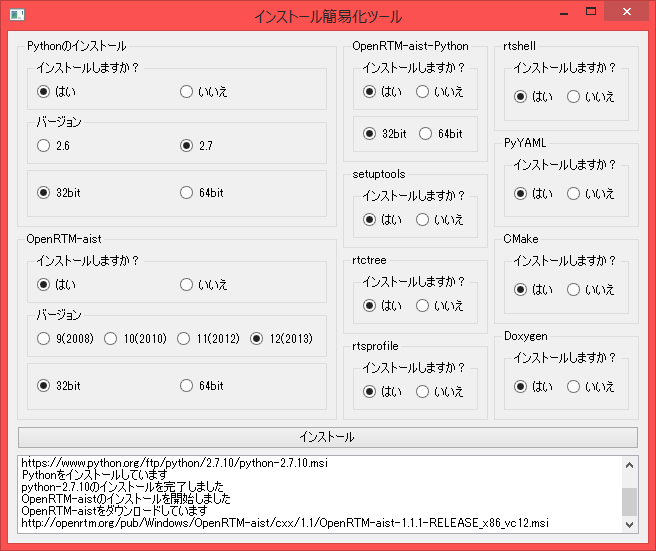Click the OpenRTM-aist-1.1.1-RELEASE_x86_vc12.msi log line
This screenshot has height=551, width=656.
(285, 523)
